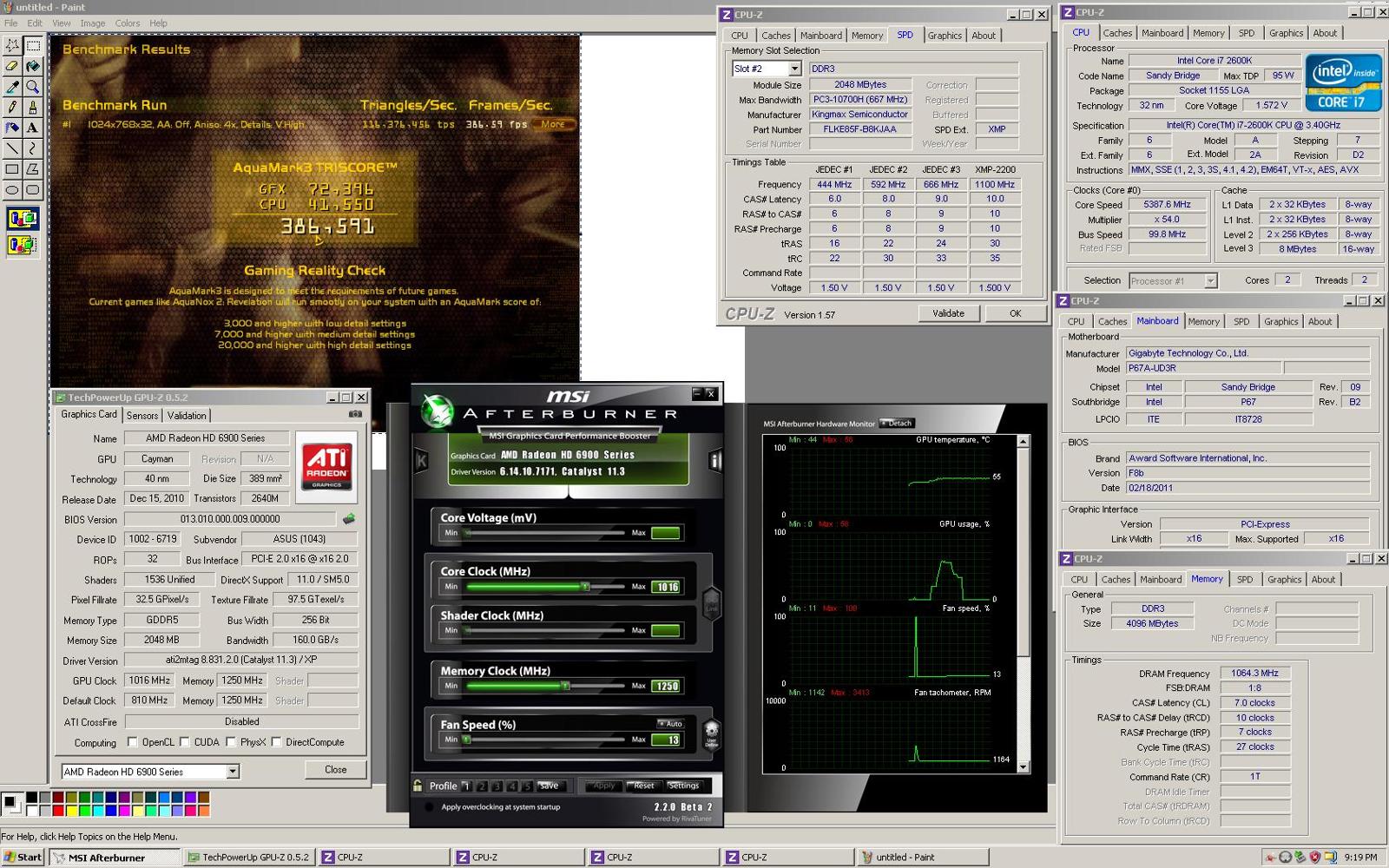
Task: Open the Colors menu in Paint
Action: tap(128, 23)
